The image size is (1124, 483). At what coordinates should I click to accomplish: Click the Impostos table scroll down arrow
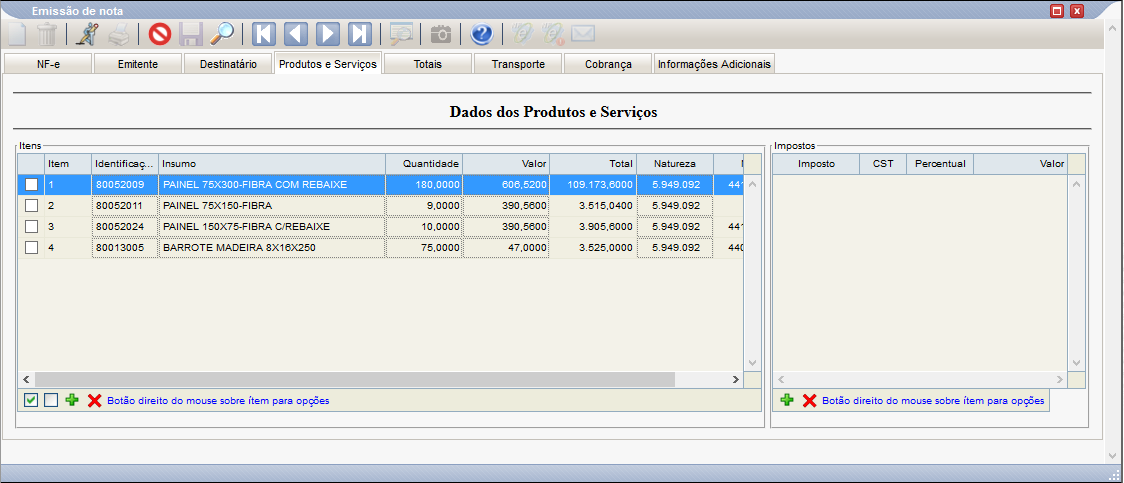point(1077,363)
